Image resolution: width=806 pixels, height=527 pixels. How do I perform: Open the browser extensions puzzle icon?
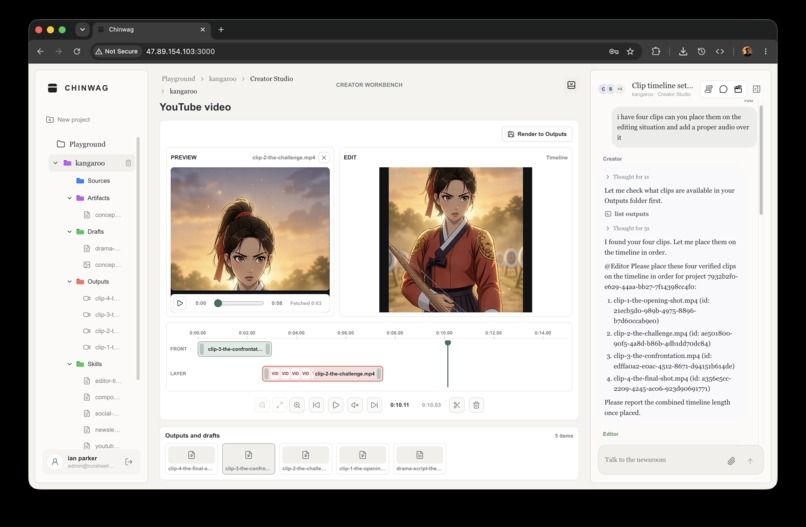[x=655, y=51]
